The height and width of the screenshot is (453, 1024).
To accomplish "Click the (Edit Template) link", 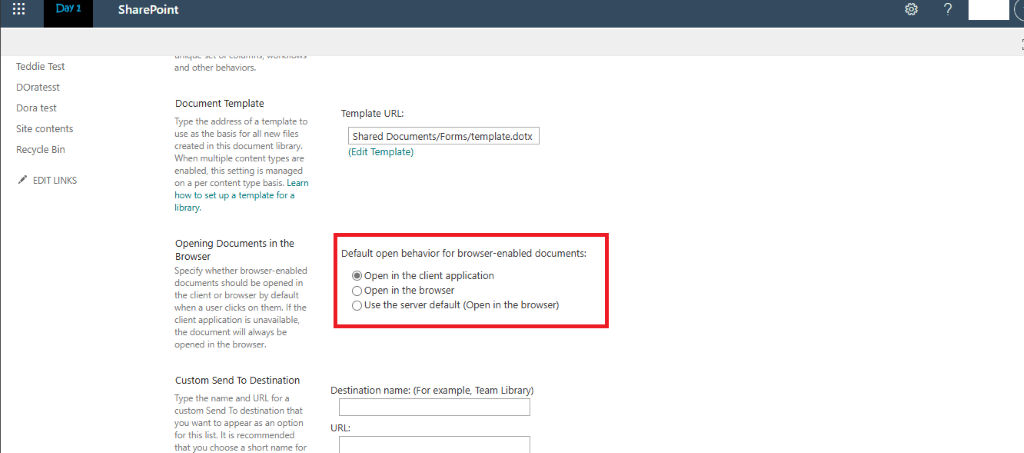I will click(381, 152).
